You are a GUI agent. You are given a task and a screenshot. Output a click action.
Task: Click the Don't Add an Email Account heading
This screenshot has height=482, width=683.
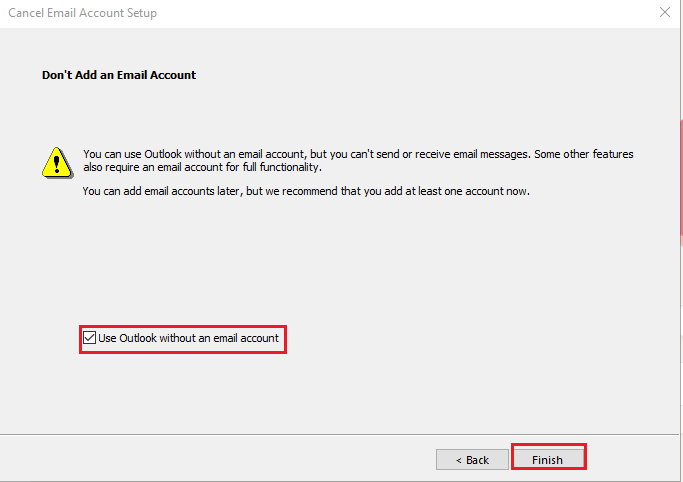[119, 75]
